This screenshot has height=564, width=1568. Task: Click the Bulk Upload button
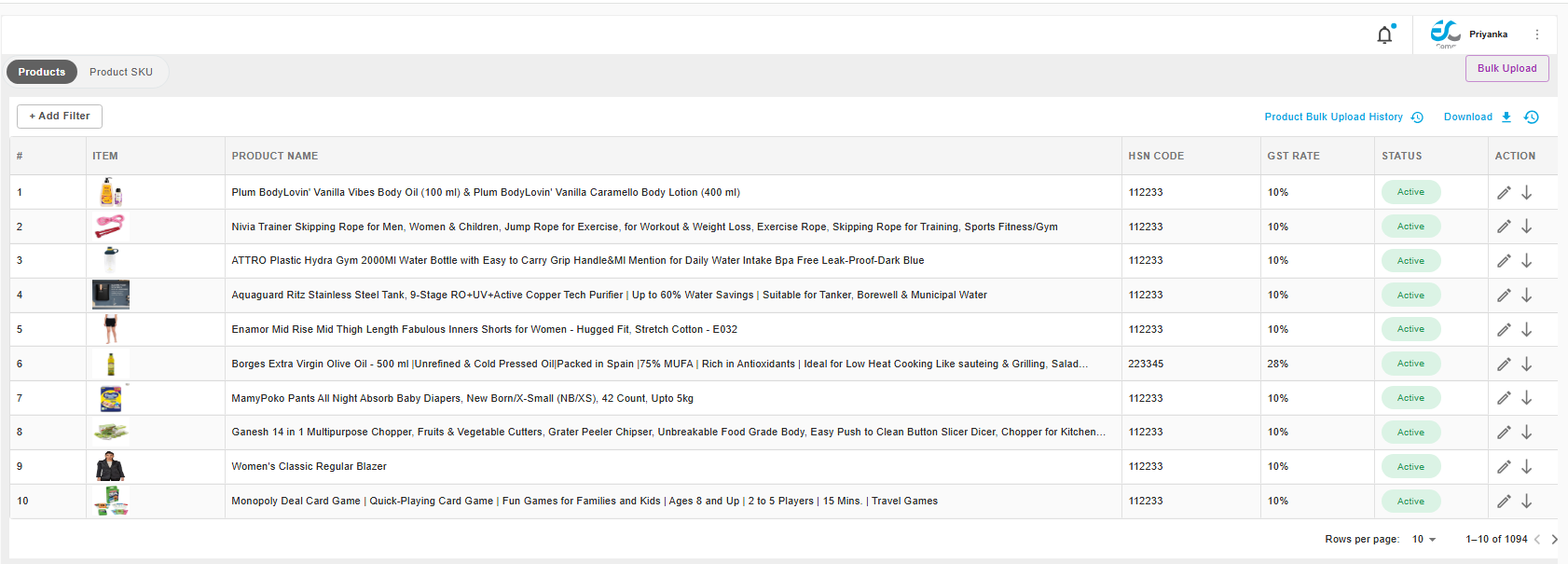[1506, 68]
